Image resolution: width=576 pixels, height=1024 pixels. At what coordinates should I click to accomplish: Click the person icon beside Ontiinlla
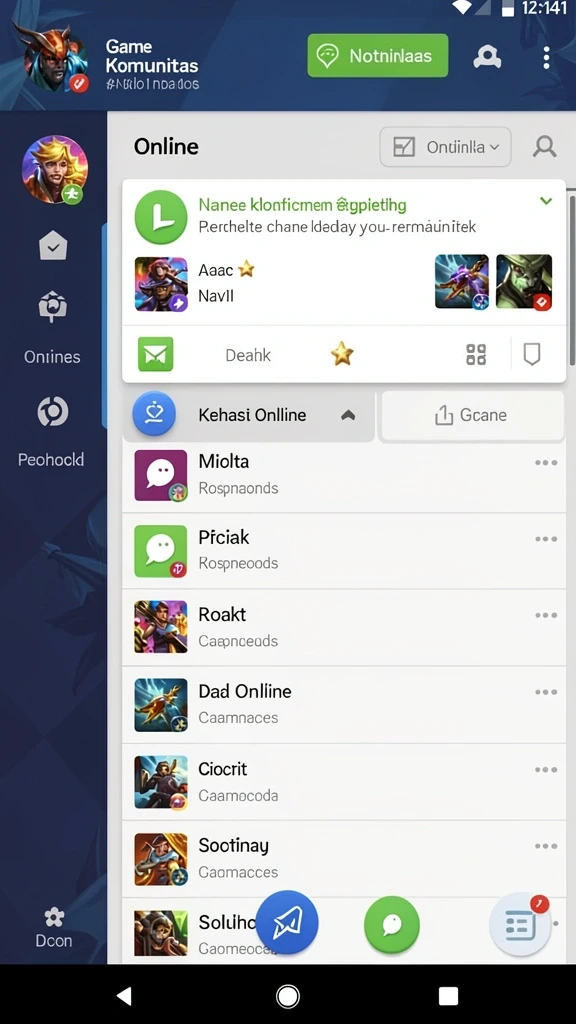coord(544,147)
